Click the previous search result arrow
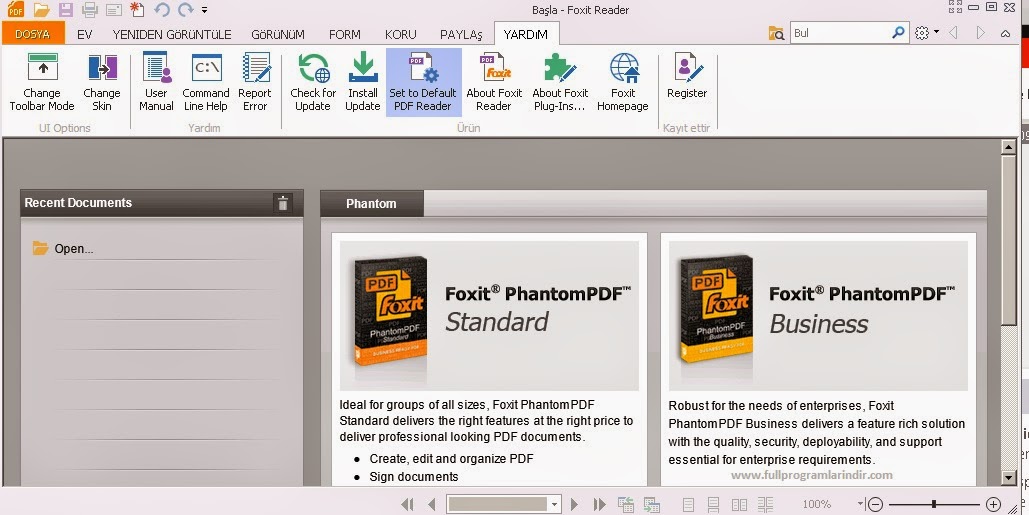Image resolution: width=1029 pixels, height=515 pixels. tap(954, 33)
